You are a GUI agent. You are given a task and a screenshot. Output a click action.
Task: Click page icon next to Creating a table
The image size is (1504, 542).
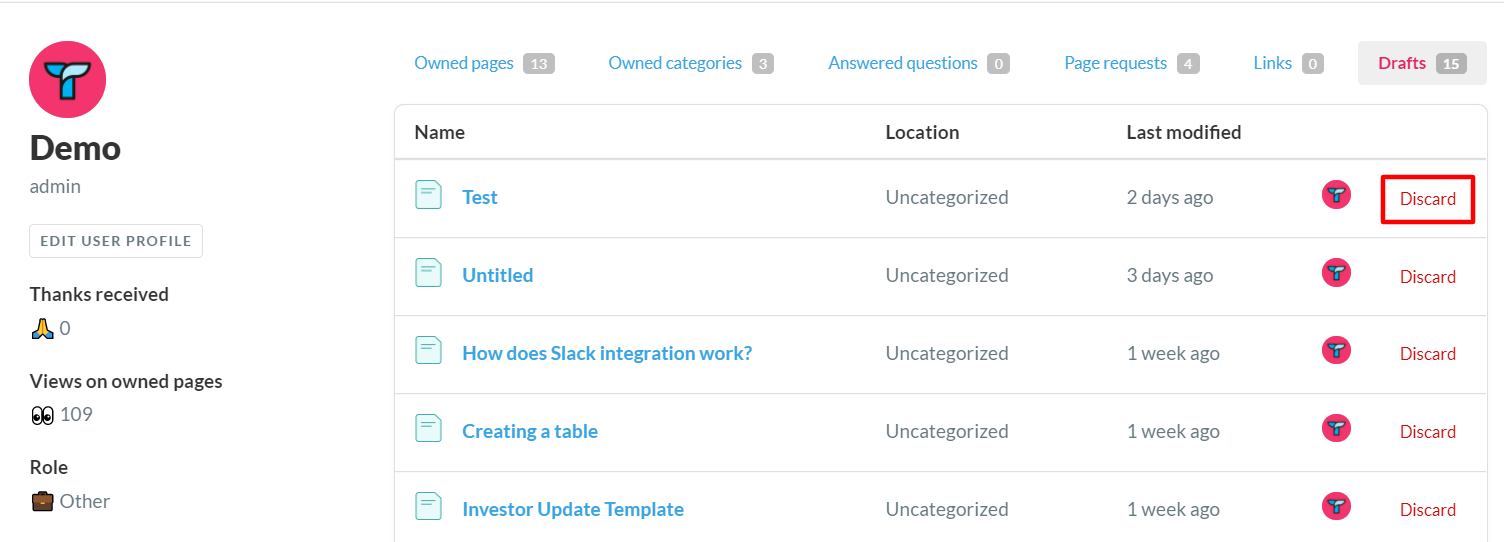click(x=428, y=429)
